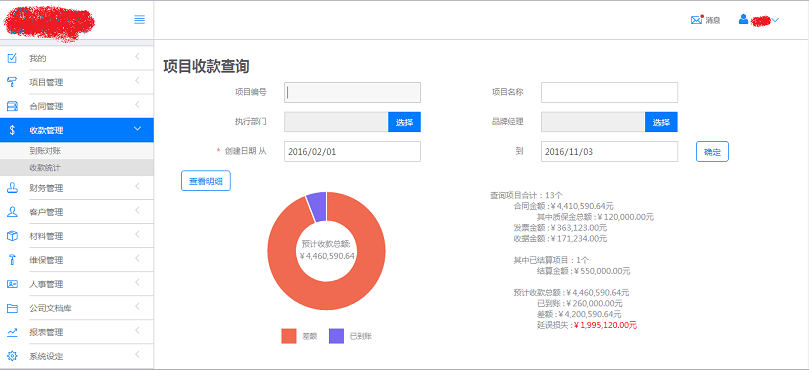Select the 收款统计 submenu item
The width and height of the screenshot is (809, 370).
click(77, 167)
